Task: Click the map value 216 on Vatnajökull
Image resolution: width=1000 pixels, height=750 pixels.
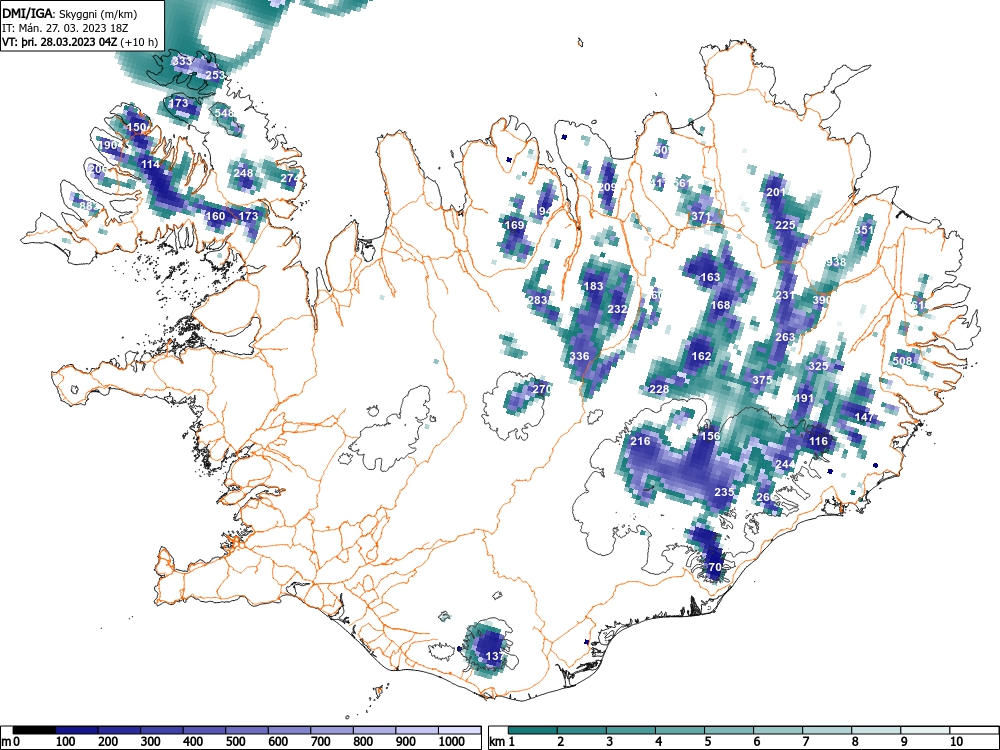Action: coord(640,441)
